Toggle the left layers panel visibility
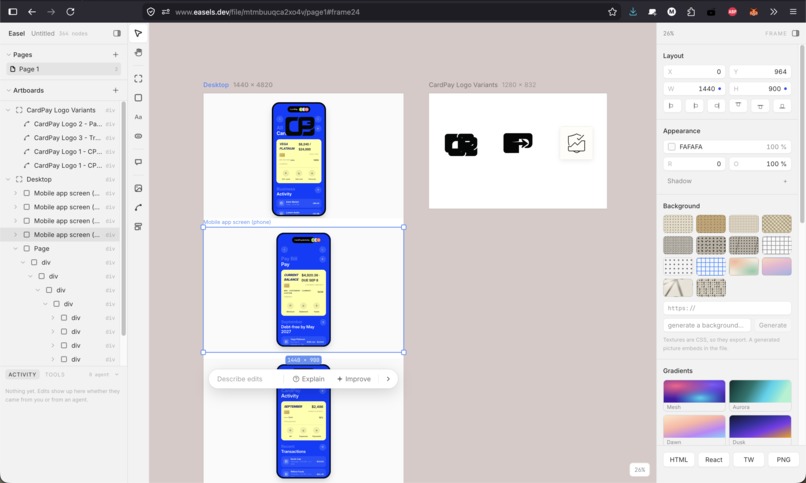806x483 pixels. pyautogui.click(x=117, y=33)
